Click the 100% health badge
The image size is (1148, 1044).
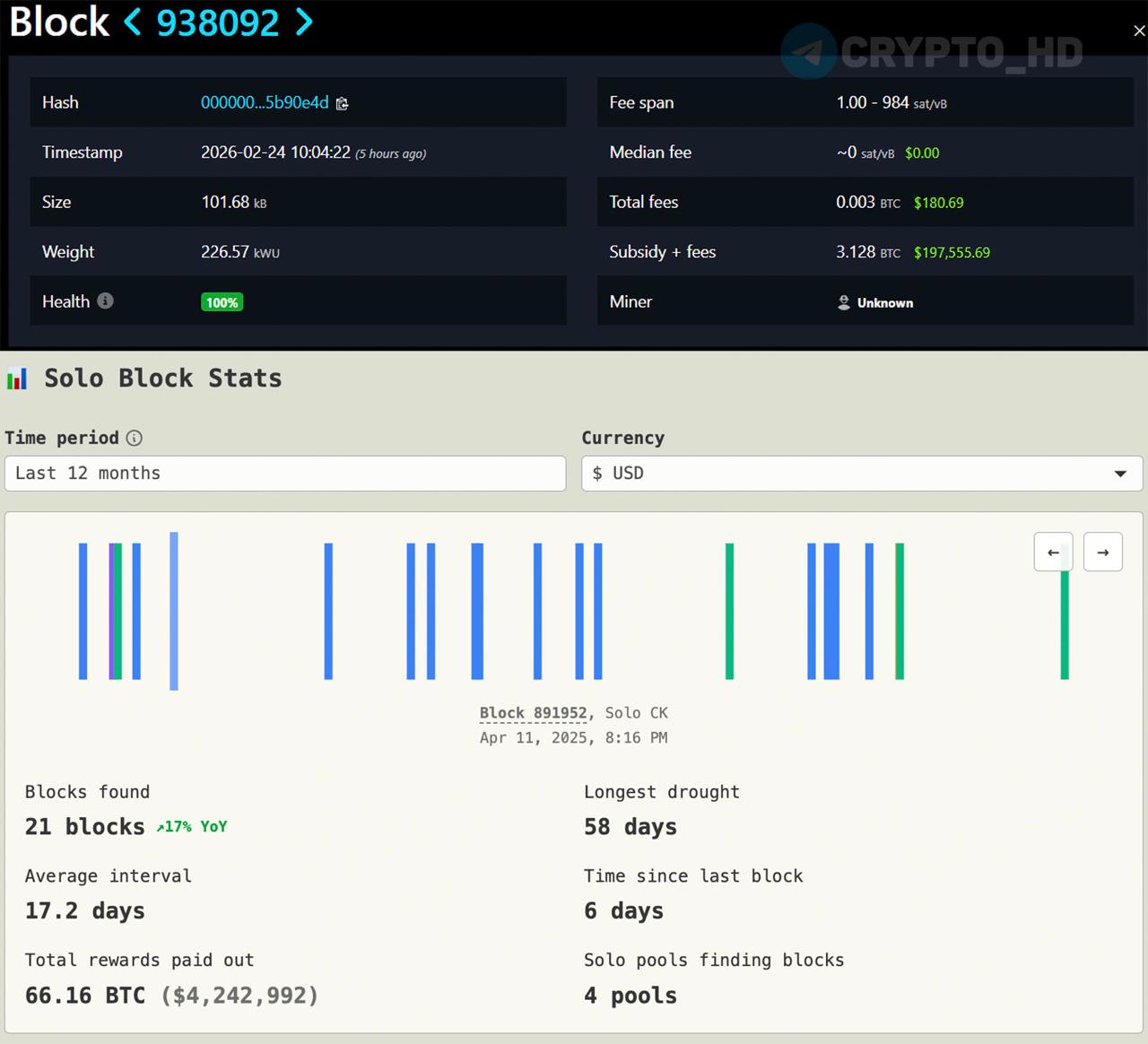click(x=222, y=303)
